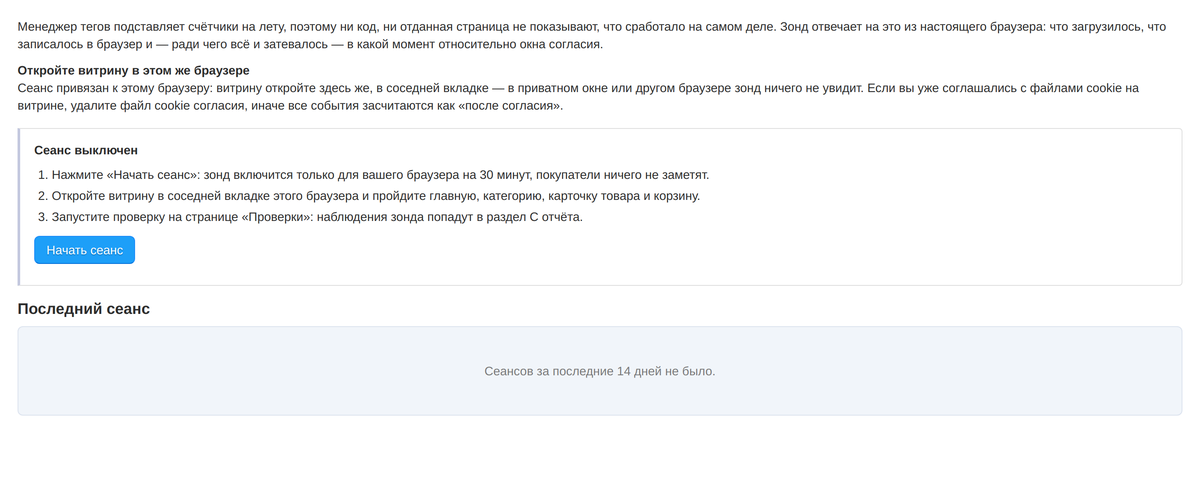Click the «Последний сеанс» heading
The image size is (1200, 477).
click(x=84, y=309)
